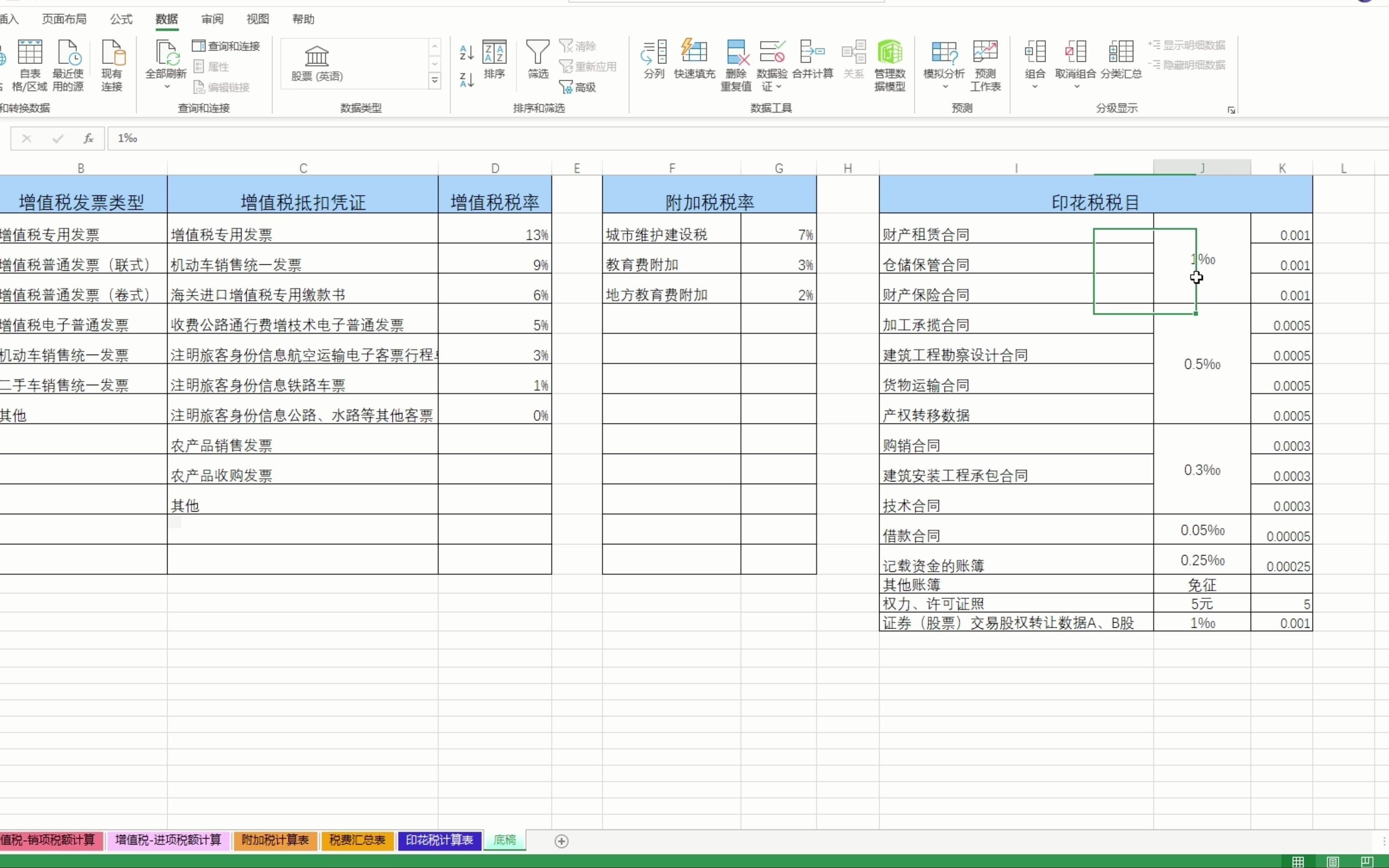Switch to normal view in status bar
This screenshot has width=1389, height=868.
1298,862
